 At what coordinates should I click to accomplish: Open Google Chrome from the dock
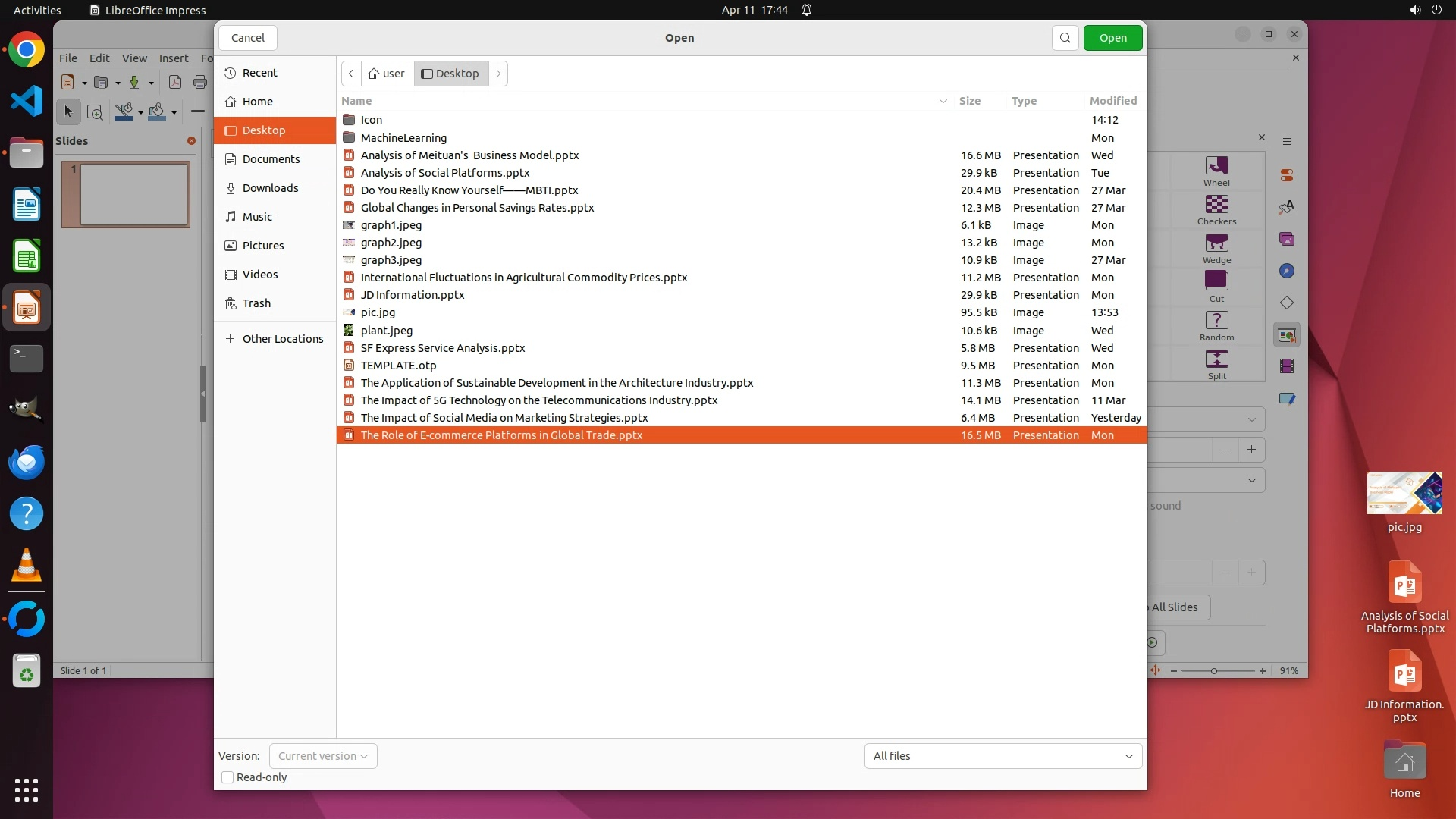pyautogui.click(x=27, y=50)
